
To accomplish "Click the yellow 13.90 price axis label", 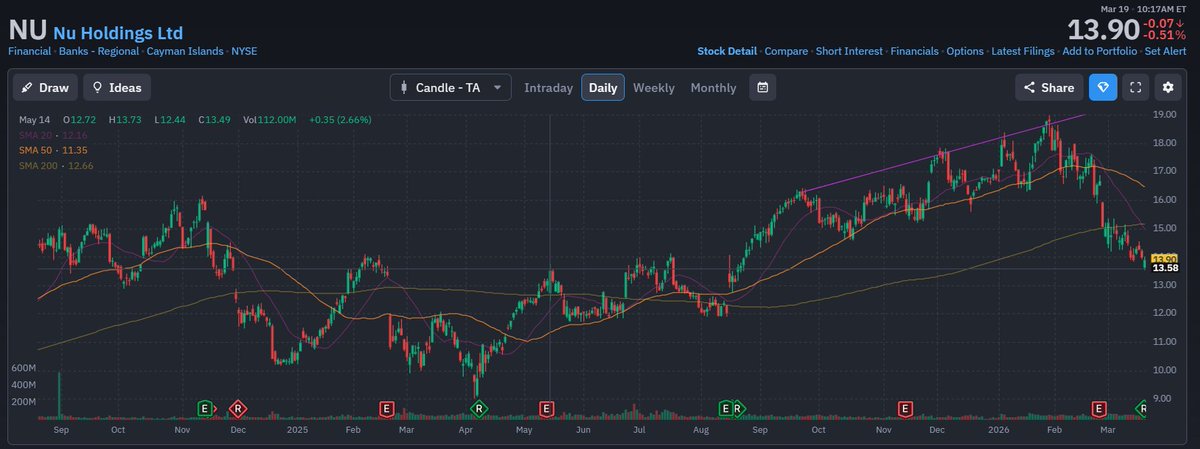I will (1164, 259).
